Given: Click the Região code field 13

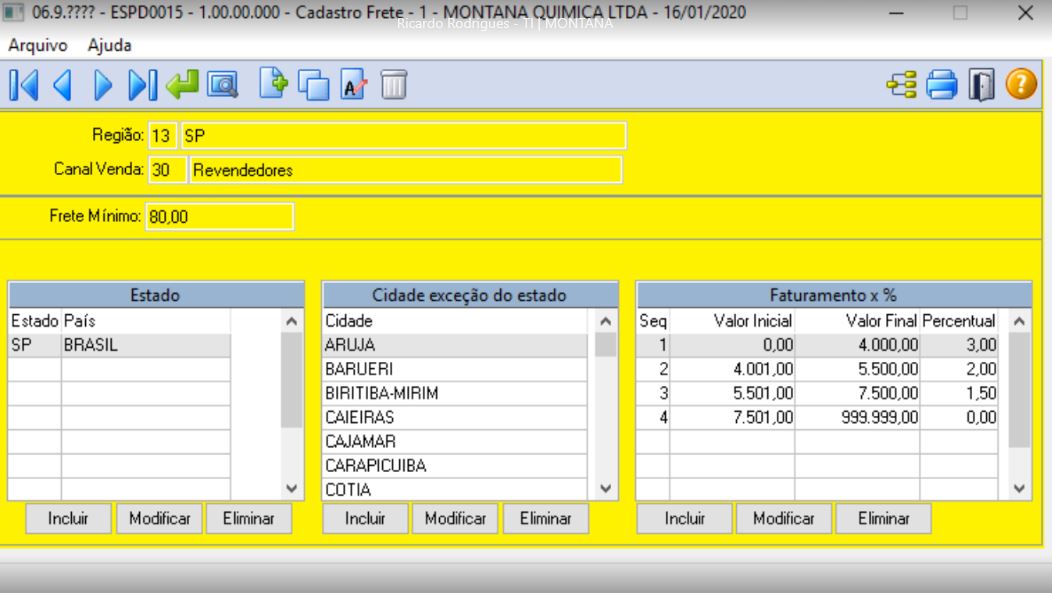Looking at the screenshot, I should click(162, 136).
